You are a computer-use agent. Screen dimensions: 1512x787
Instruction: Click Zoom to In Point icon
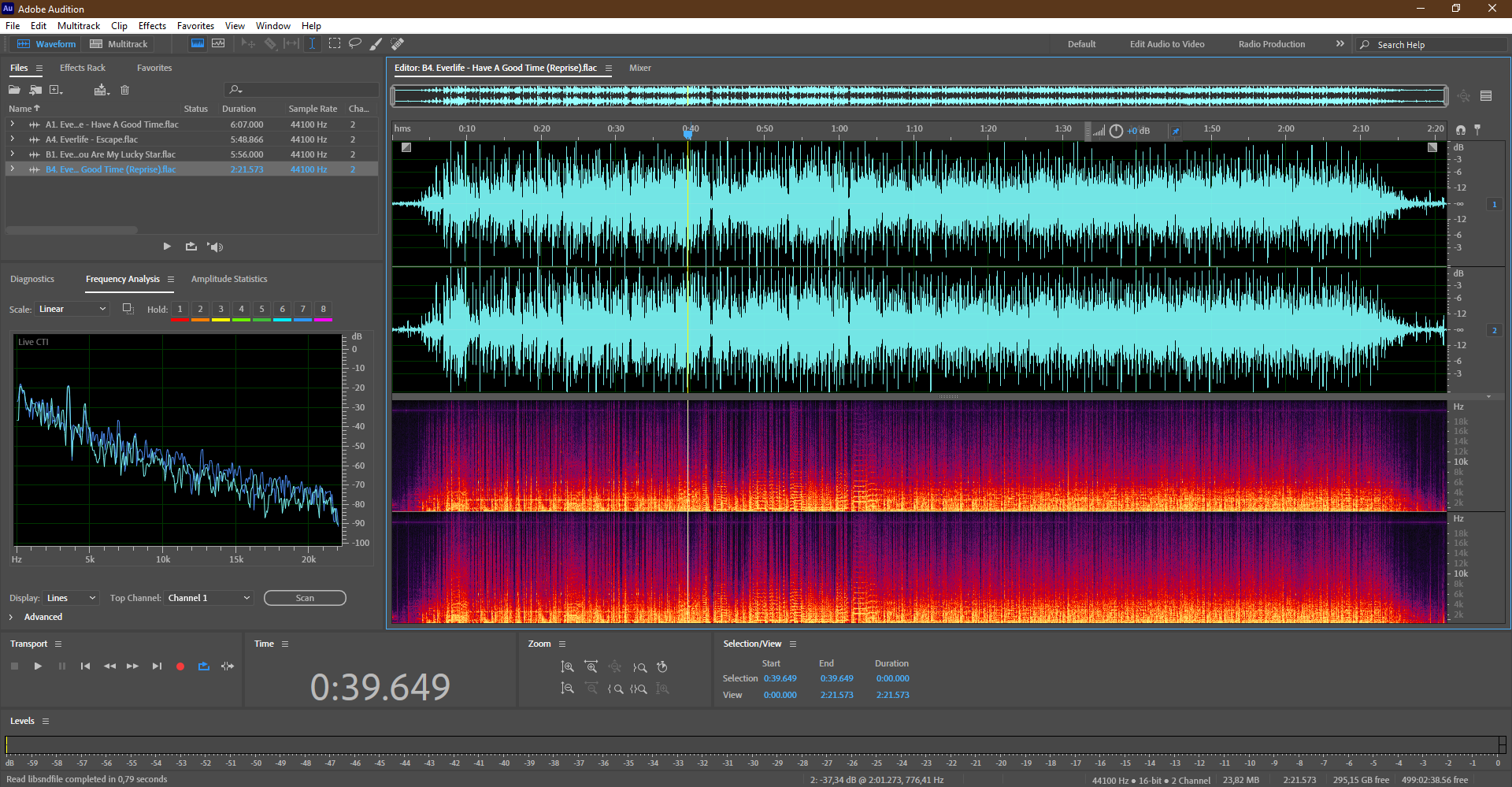point(615,689)
